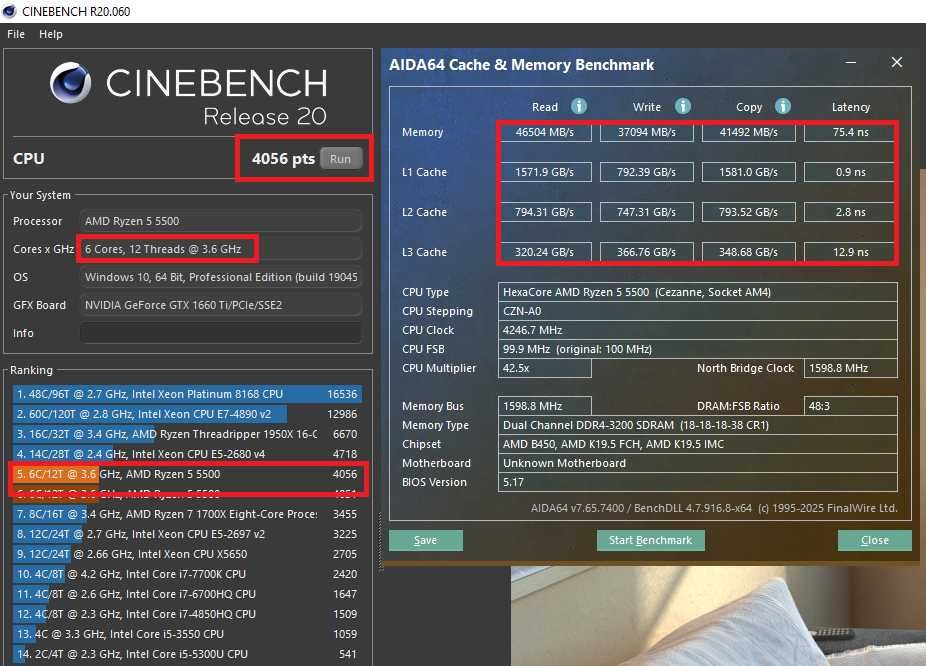Image resolution: width=926 pixels, height=666 pixels.
Task: Select ranking row Xeon CPU E5-2697 v2
Action: coord(187,534)
